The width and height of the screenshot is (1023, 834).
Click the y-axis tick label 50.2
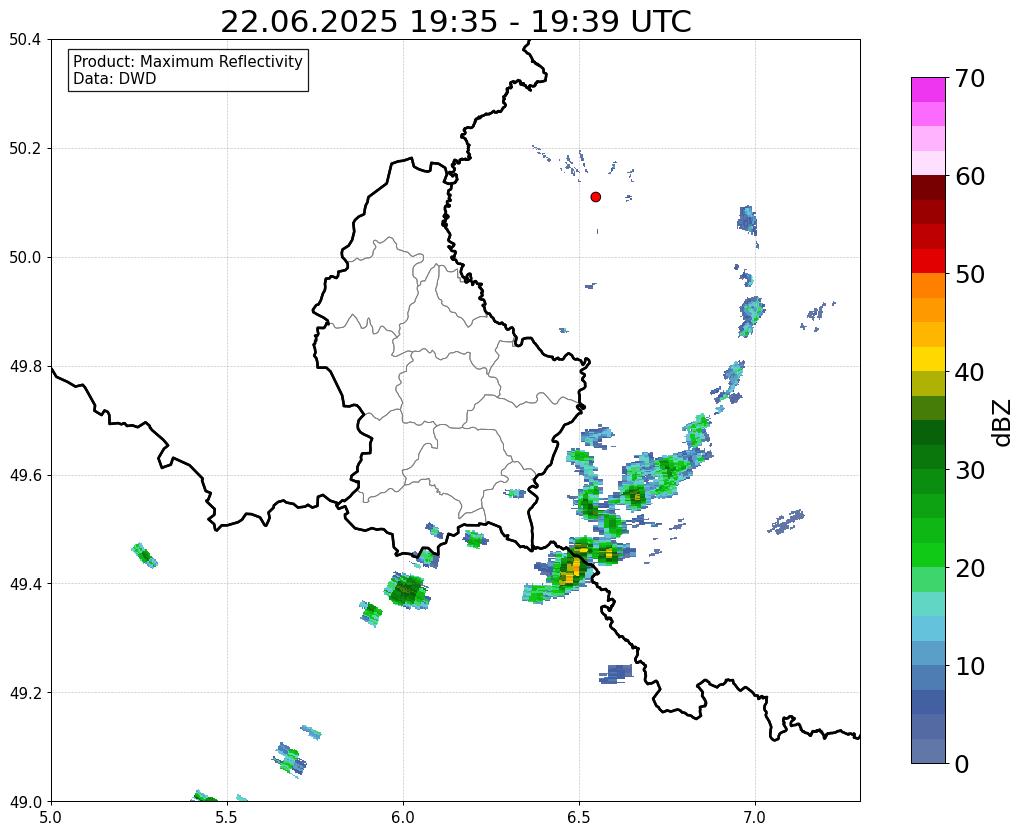(25, 149)
